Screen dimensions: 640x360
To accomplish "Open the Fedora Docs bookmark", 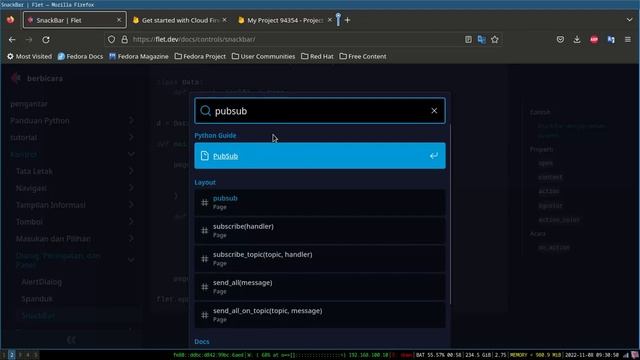I will pyautogui.click(x=80, y=56).
